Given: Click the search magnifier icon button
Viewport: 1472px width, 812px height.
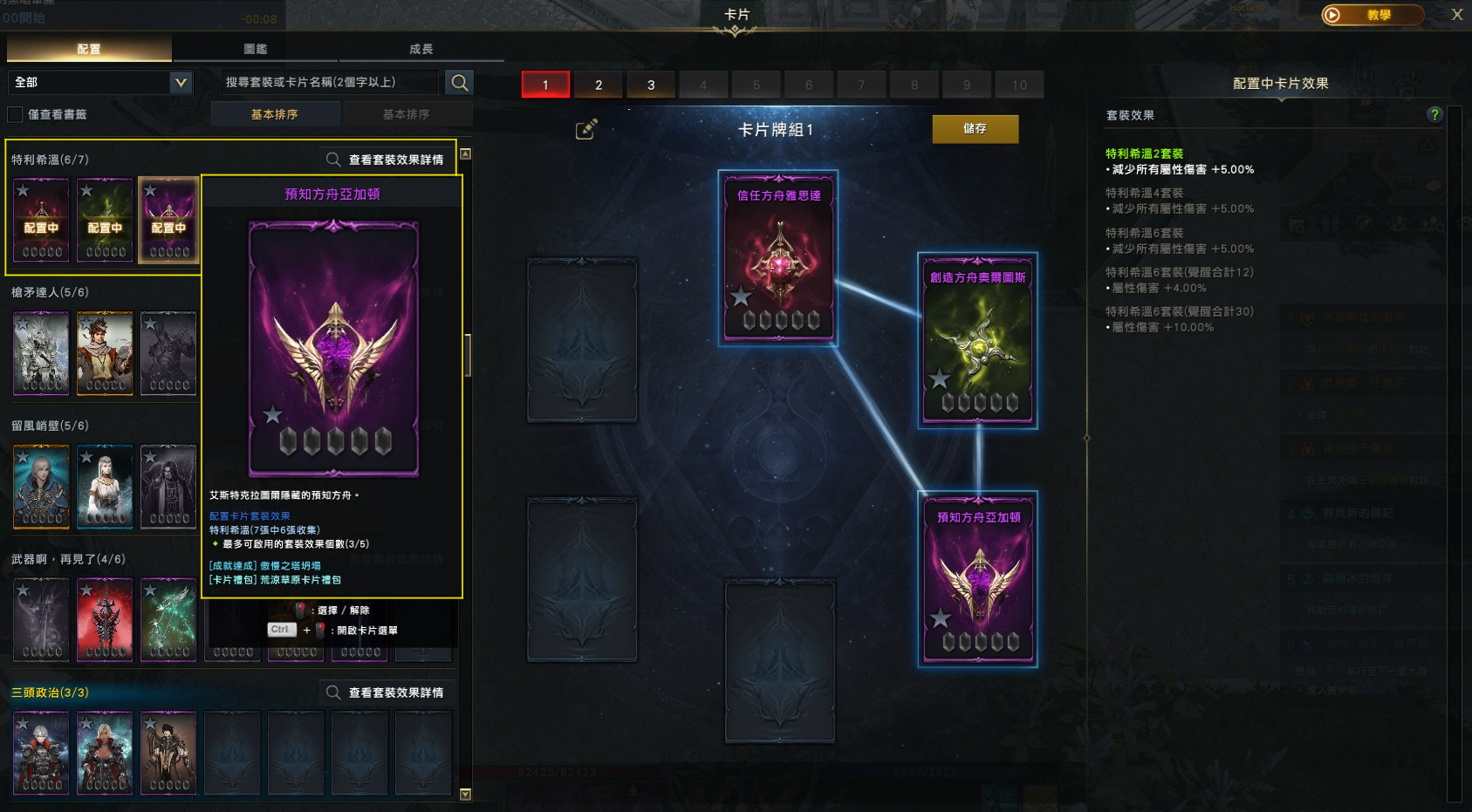Looking at the screenshot, I should [x=459, y=83].
